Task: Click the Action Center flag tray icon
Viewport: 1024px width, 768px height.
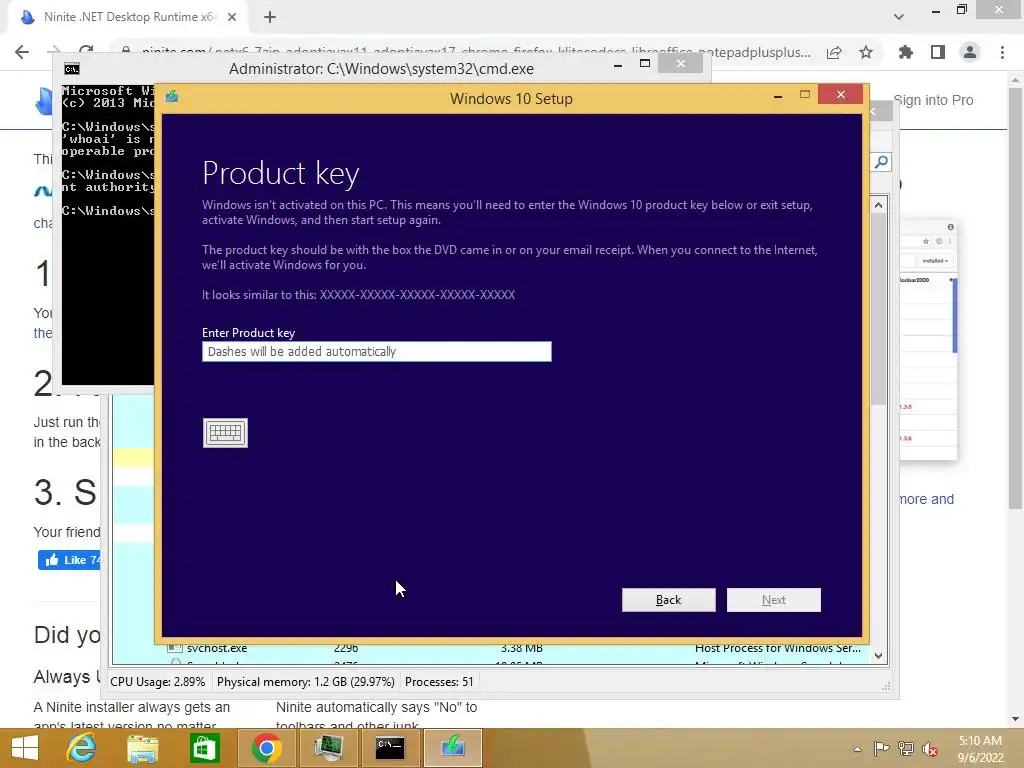Action: pyautogui.click(x=881, y=748)
